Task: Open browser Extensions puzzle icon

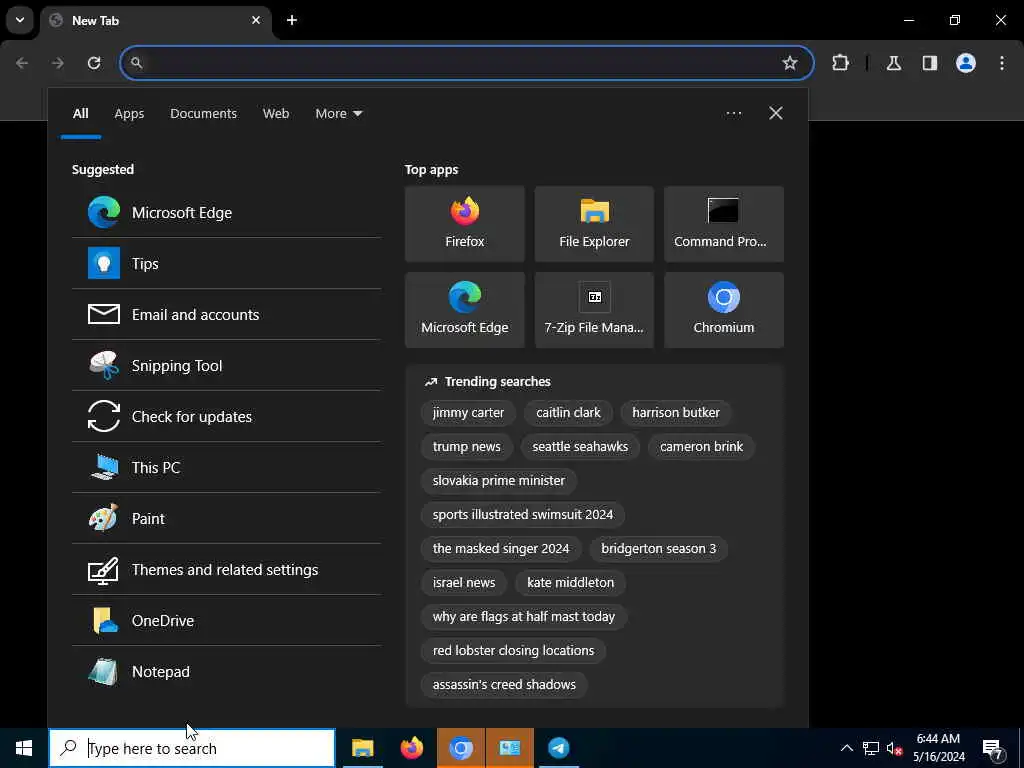Action: pyautogui.click(x=840, y=63)
